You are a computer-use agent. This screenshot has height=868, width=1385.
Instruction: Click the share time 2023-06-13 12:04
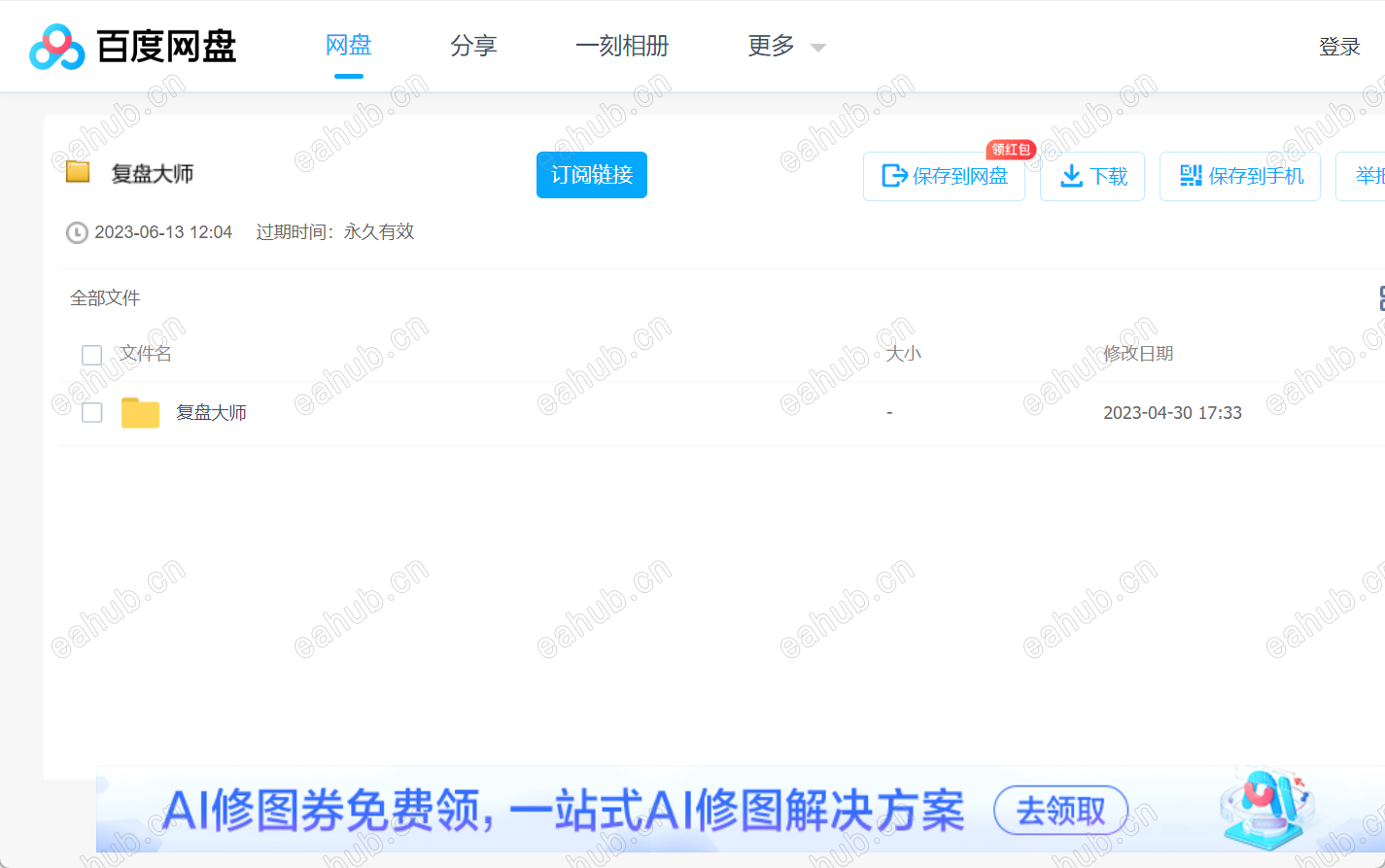[x=163, y=232]
